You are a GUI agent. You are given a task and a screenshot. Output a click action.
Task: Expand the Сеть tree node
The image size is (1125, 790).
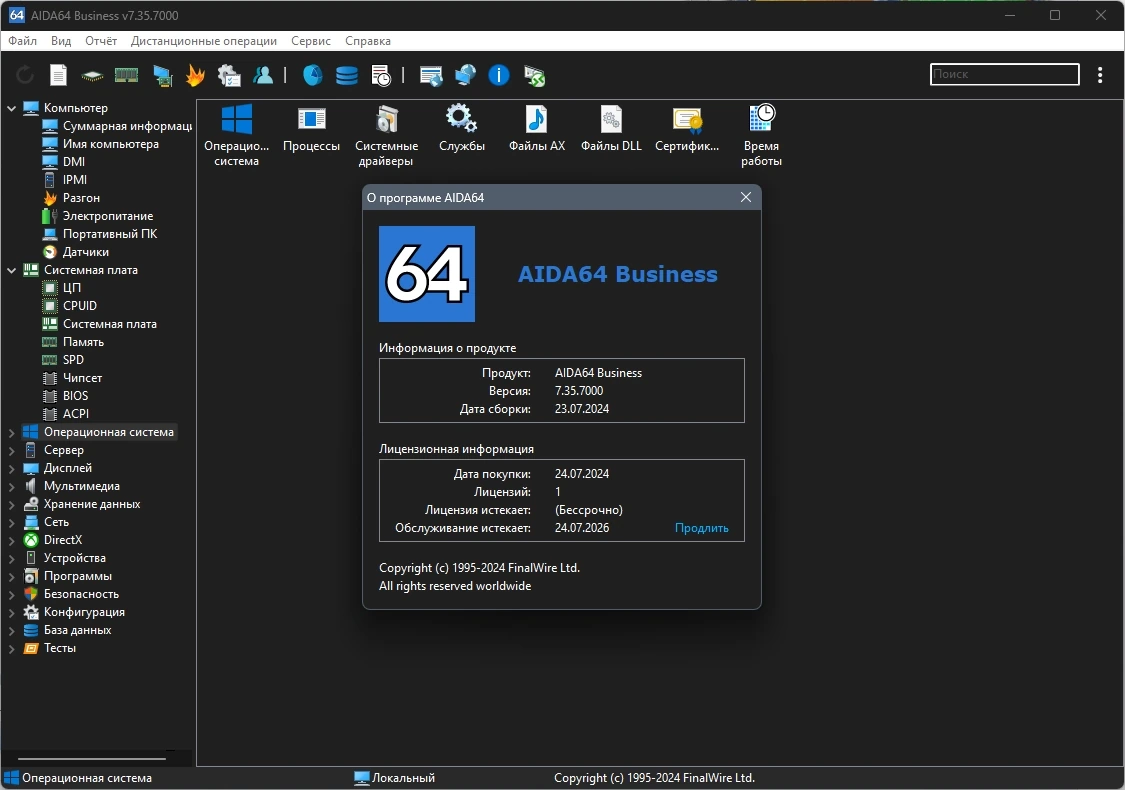pos(11,522)
